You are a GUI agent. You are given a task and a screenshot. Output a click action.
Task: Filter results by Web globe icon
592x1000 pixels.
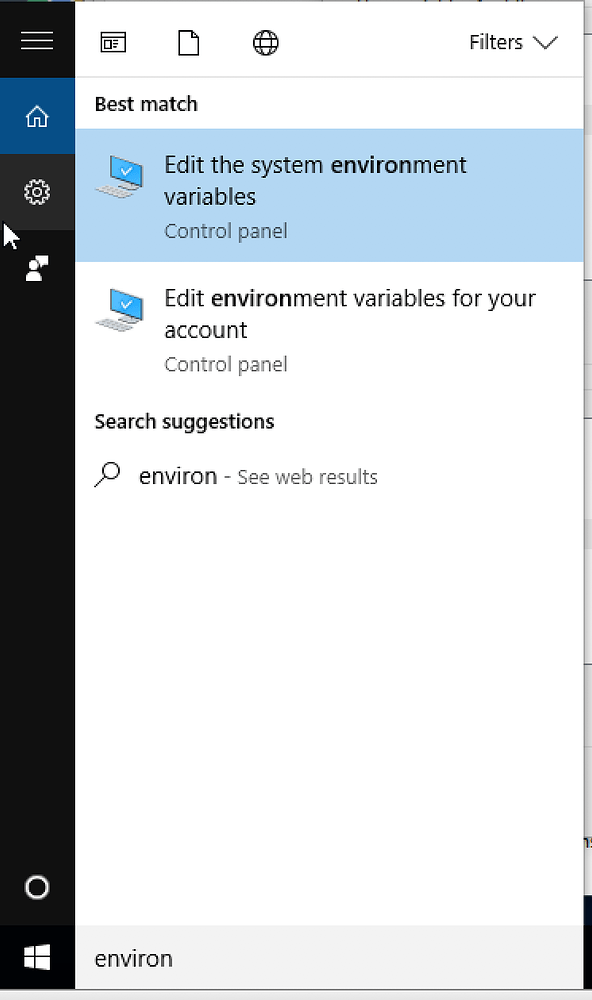pyautogui.click(x=265, y=43)
